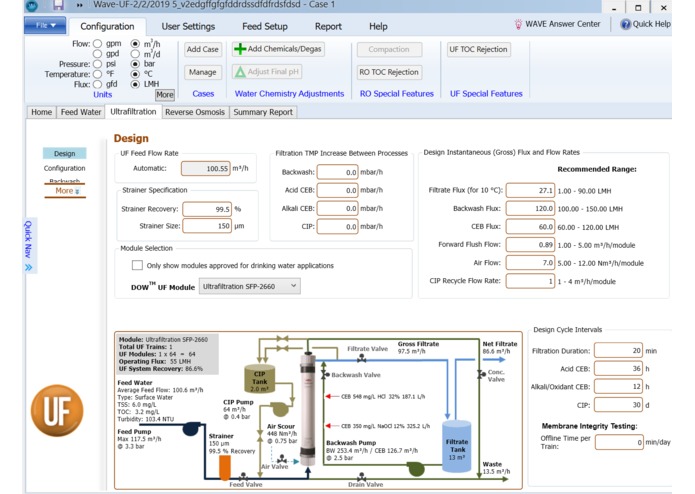Check only drinking water approved modules
This screenshot has height=494, width=695.
coord(137,265)
